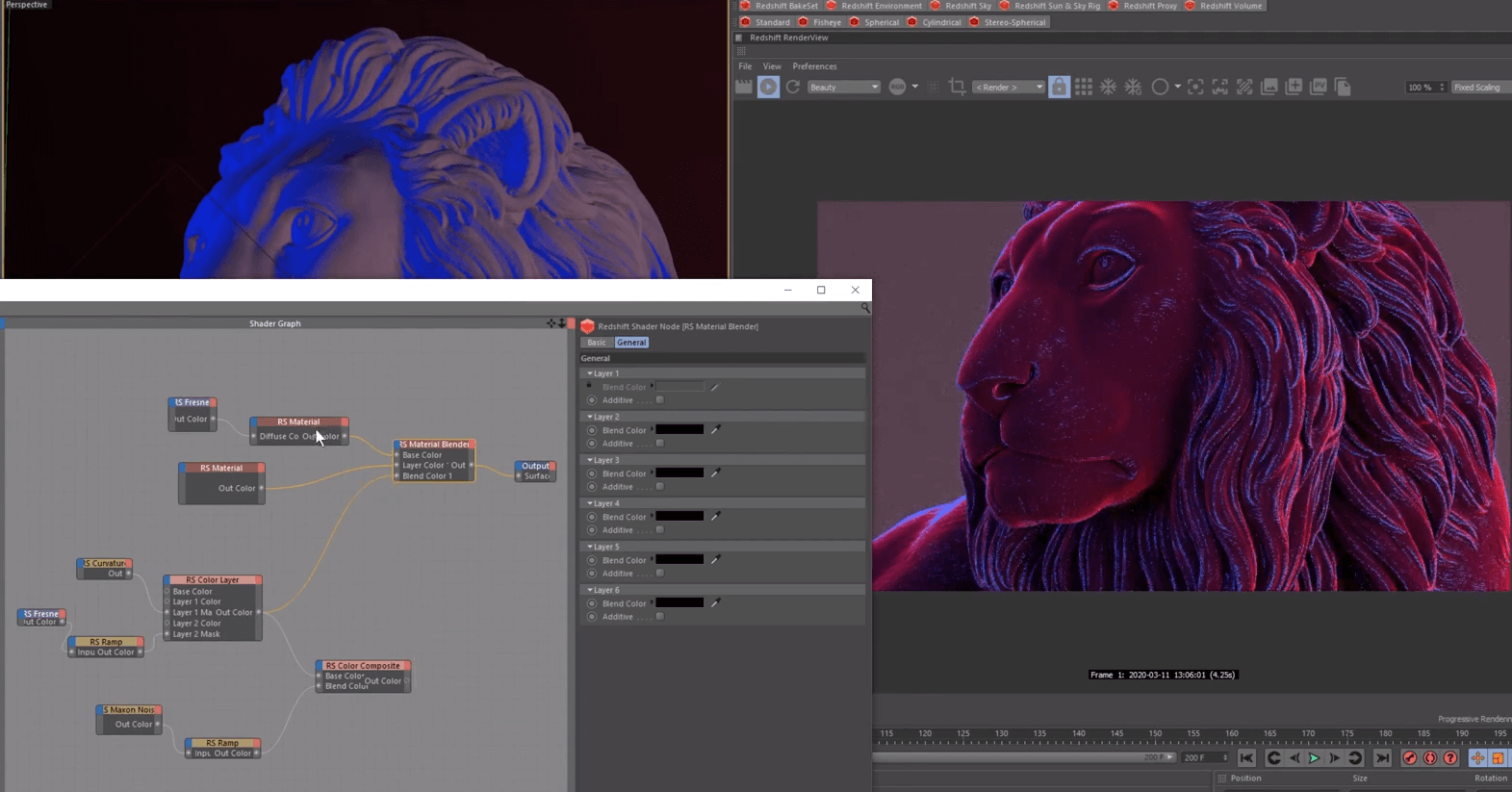1512x792 pixels.
Task: Select the crop region render tool
Action: coord(957,88)
